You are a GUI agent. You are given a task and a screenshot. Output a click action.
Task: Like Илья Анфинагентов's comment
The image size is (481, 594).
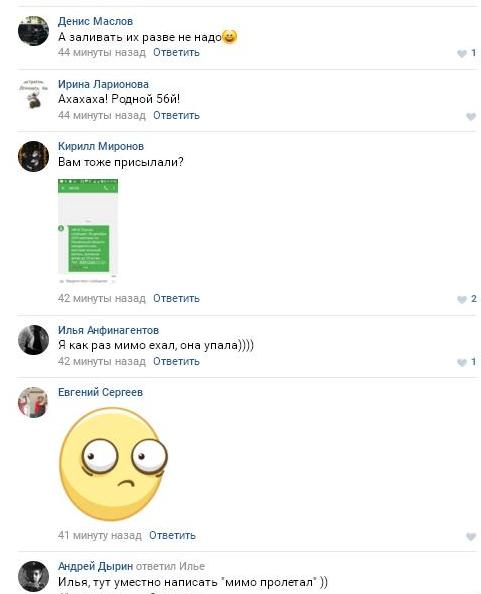462,362
